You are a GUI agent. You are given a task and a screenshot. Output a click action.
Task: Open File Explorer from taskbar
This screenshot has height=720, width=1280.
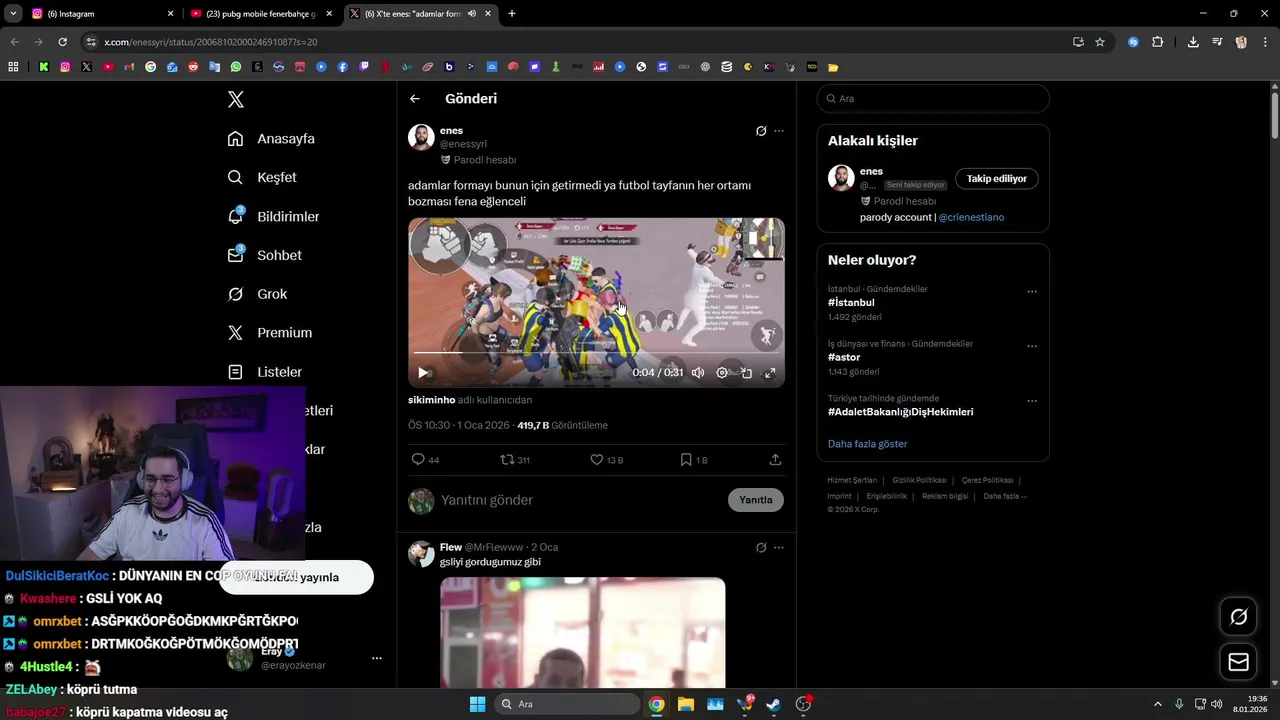point(686,704)
